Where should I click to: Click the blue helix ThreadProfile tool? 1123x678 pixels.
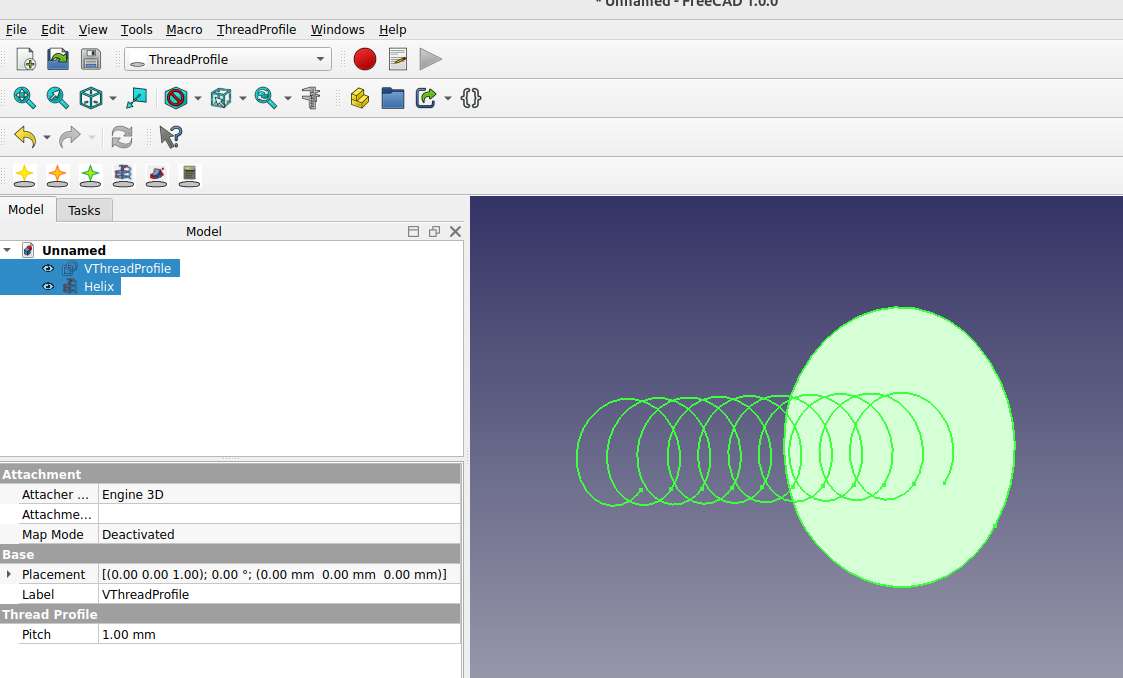click(x=123, y=175)
